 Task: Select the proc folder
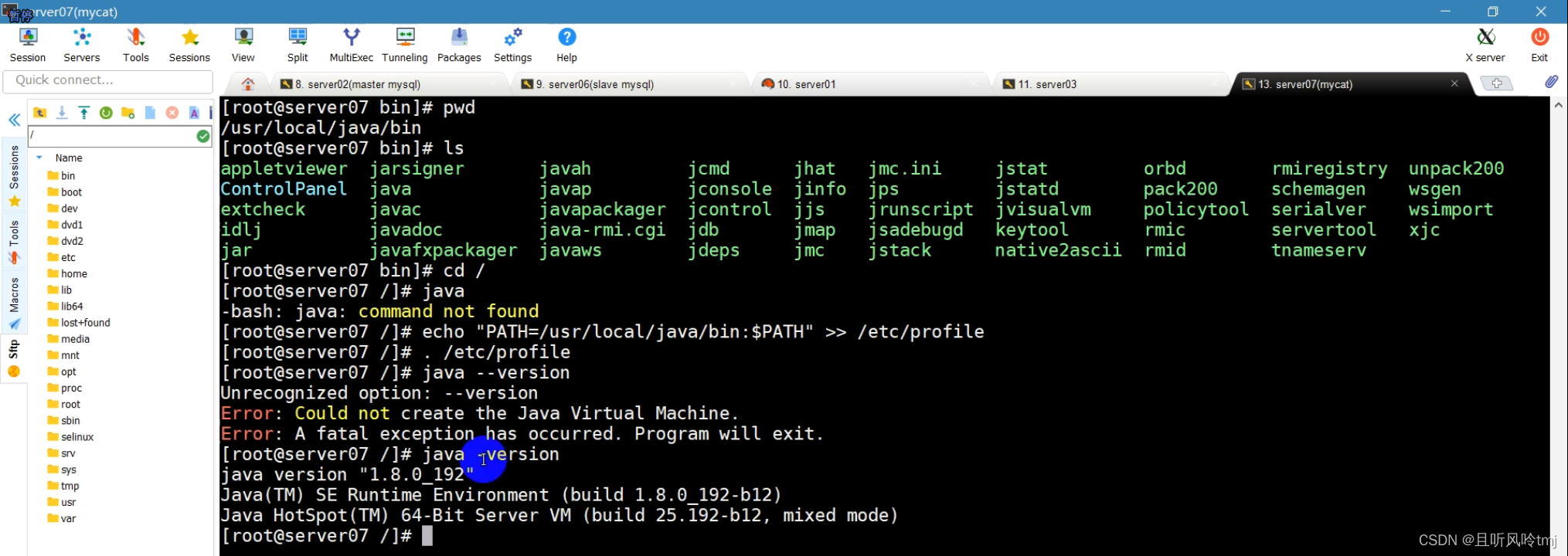click(65, 388)
